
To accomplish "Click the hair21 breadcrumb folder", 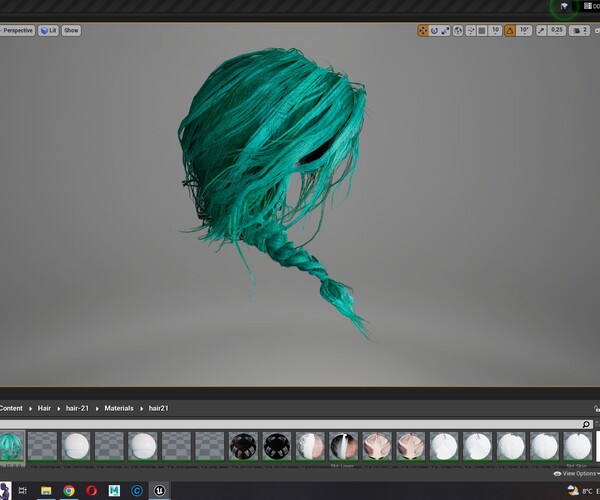I will (x=158, y=408).
